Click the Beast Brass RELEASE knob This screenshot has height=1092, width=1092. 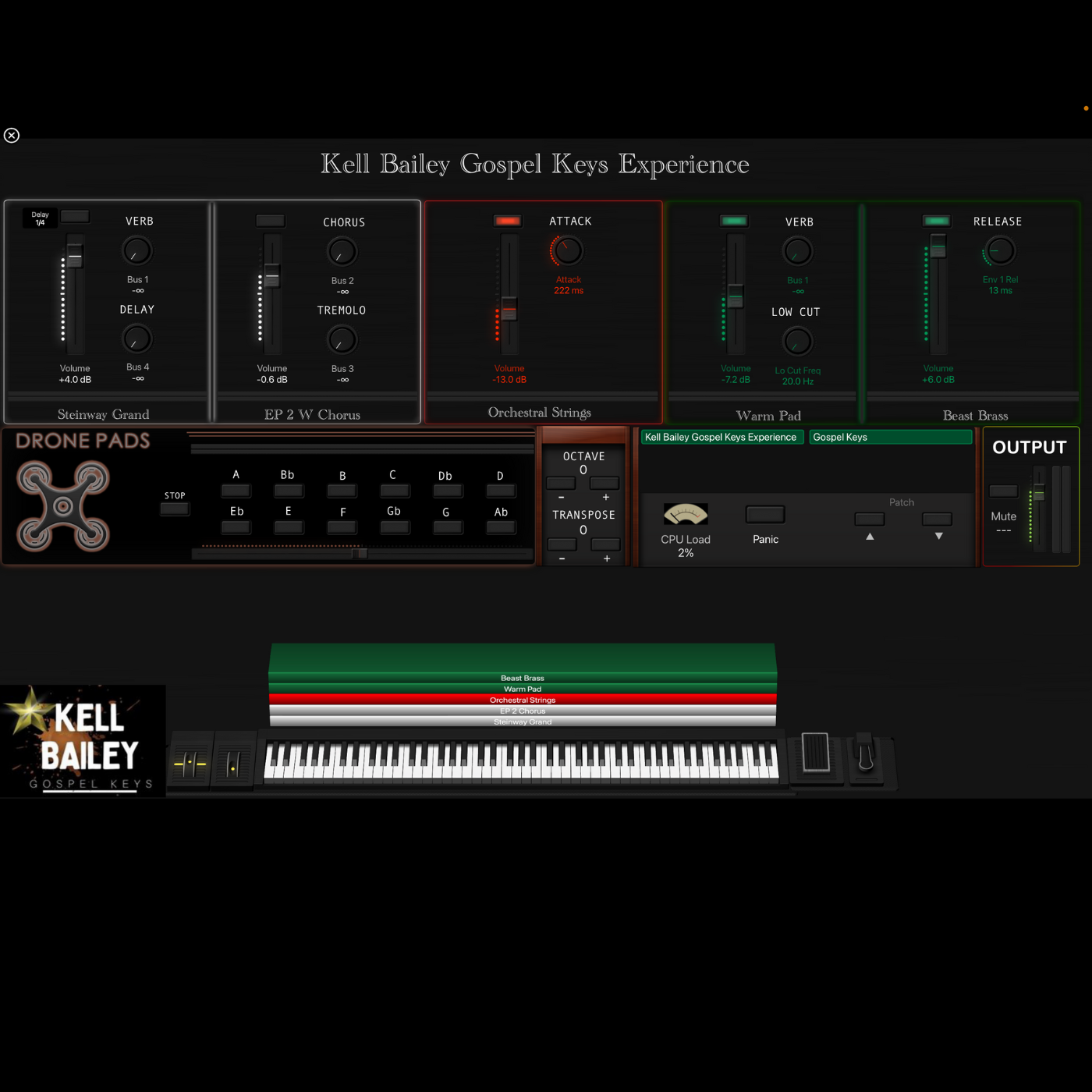(x=1000, y=251)
